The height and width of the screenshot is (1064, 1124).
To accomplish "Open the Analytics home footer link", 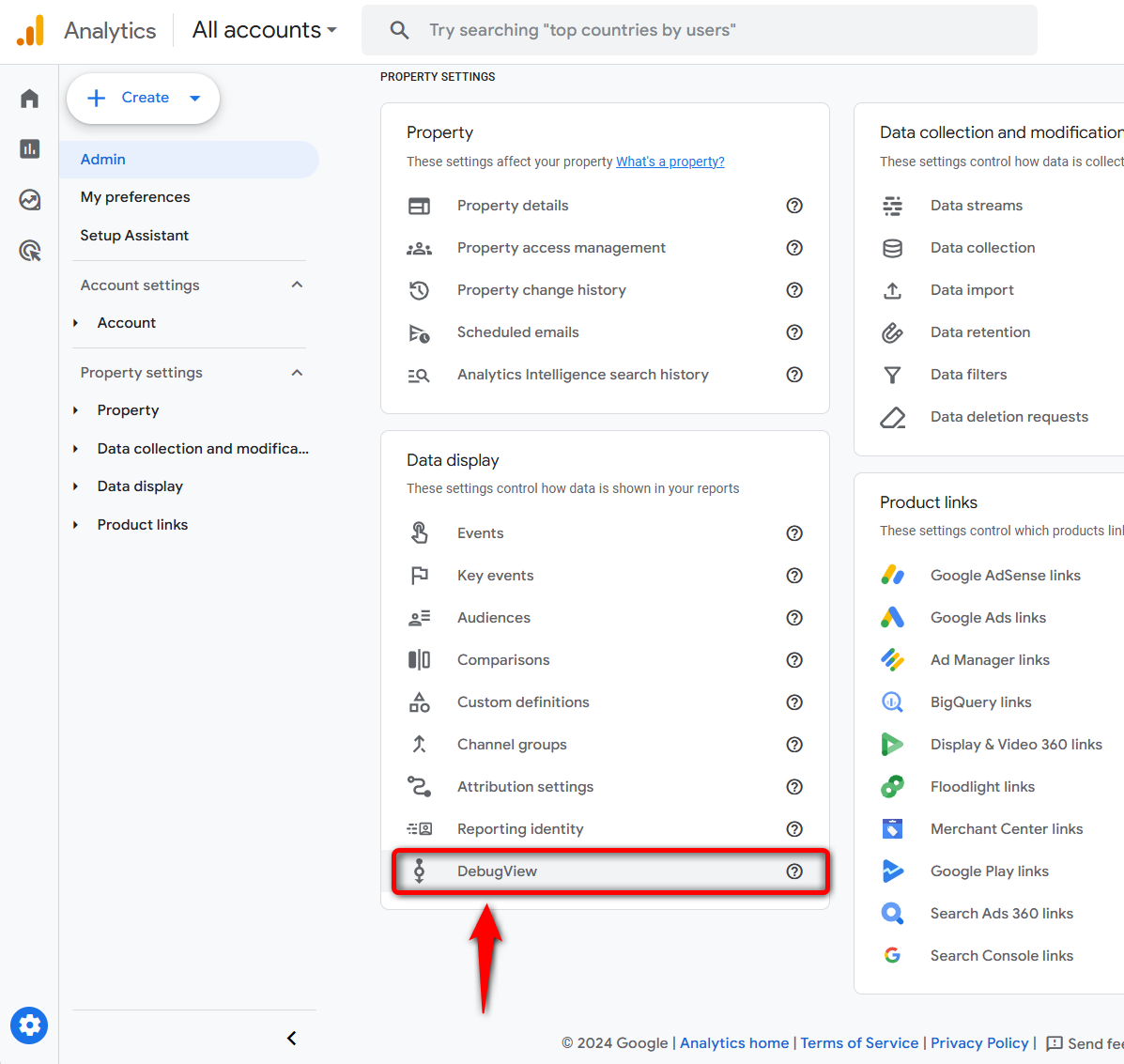I will click(x=734, y=1043).
